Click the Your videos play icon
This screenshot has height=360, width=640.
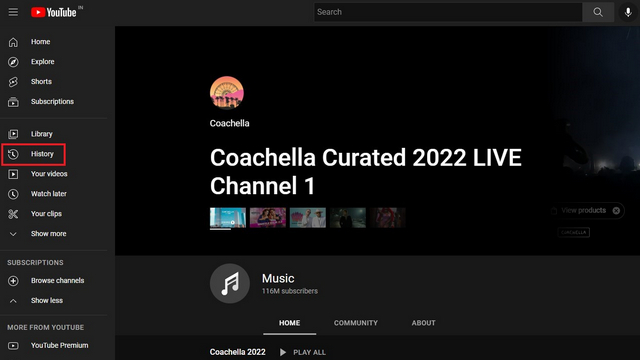(13, 174)
